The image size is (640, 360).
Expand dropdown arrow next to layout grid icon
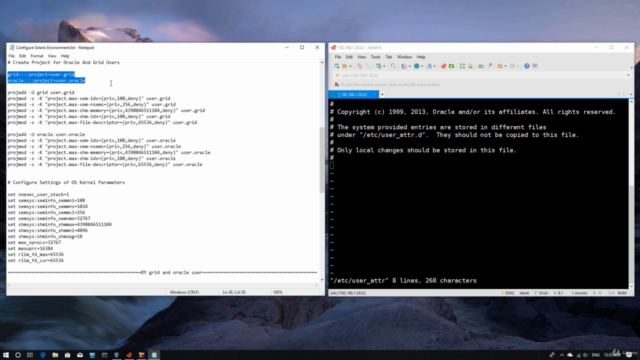[x=518, y=66]
